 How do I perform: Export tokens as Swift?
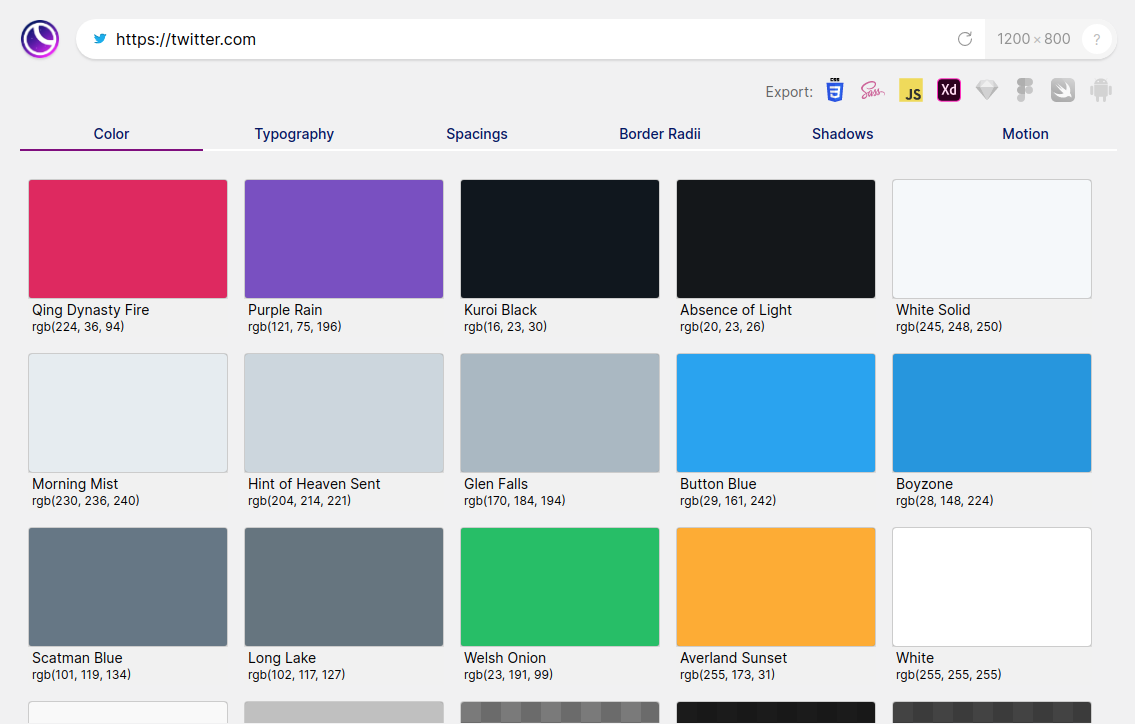point(1063,90)
